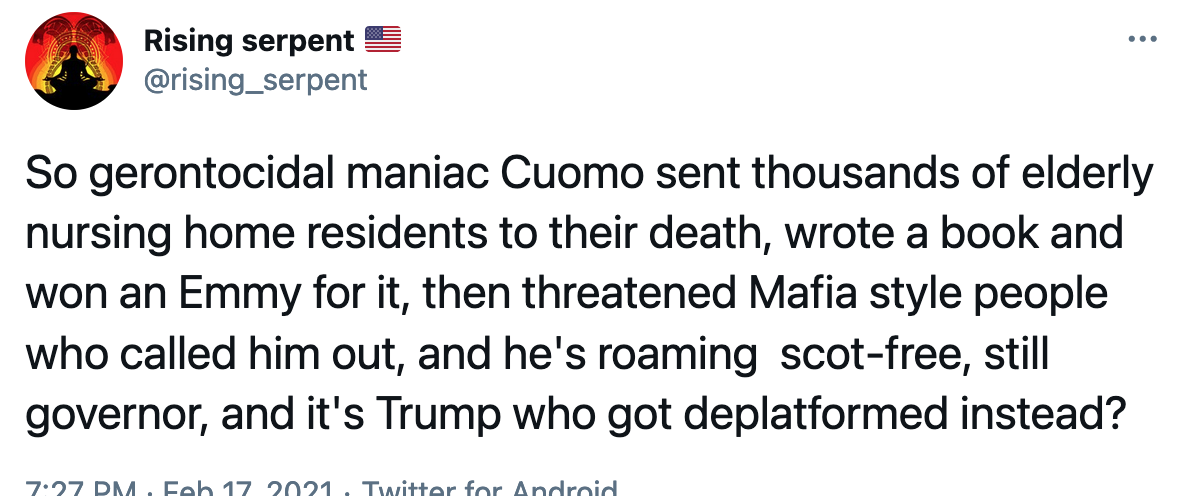The height and width of the screenshot is (496, 1188).
Task: Click the word Cuomo in the tweet
Action: pyautogui.click(x=572, y=175)
